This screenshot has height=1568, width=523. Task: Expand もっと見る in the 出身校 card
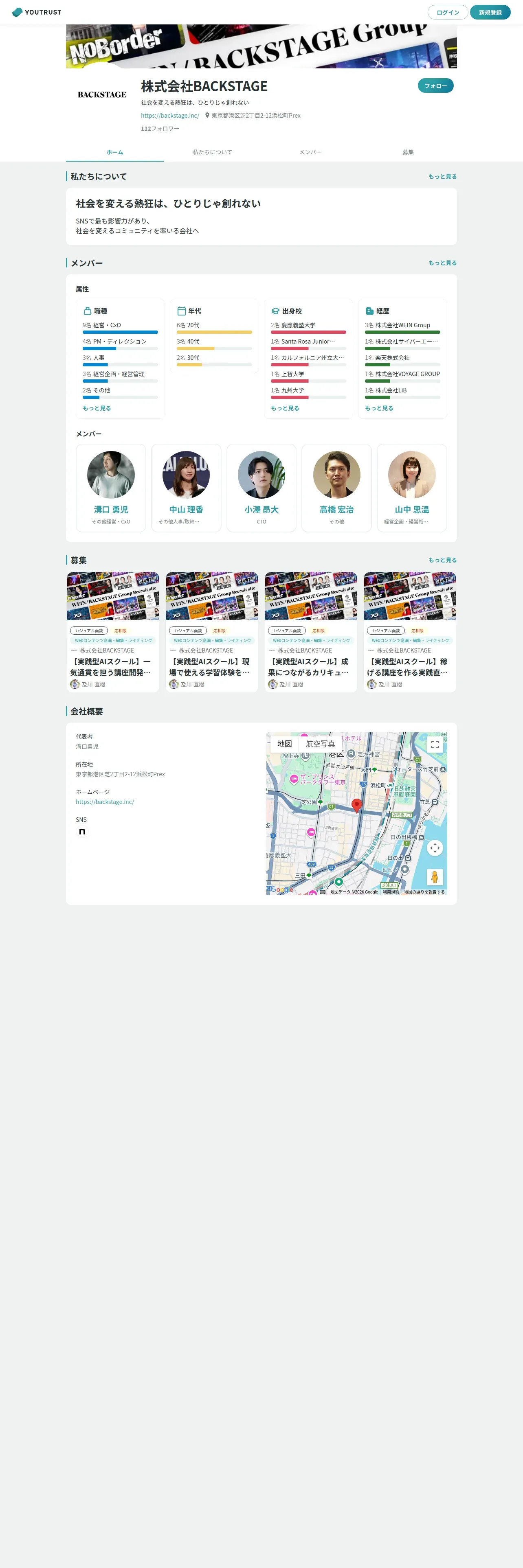pyautogui.click(x=285, y=408)
